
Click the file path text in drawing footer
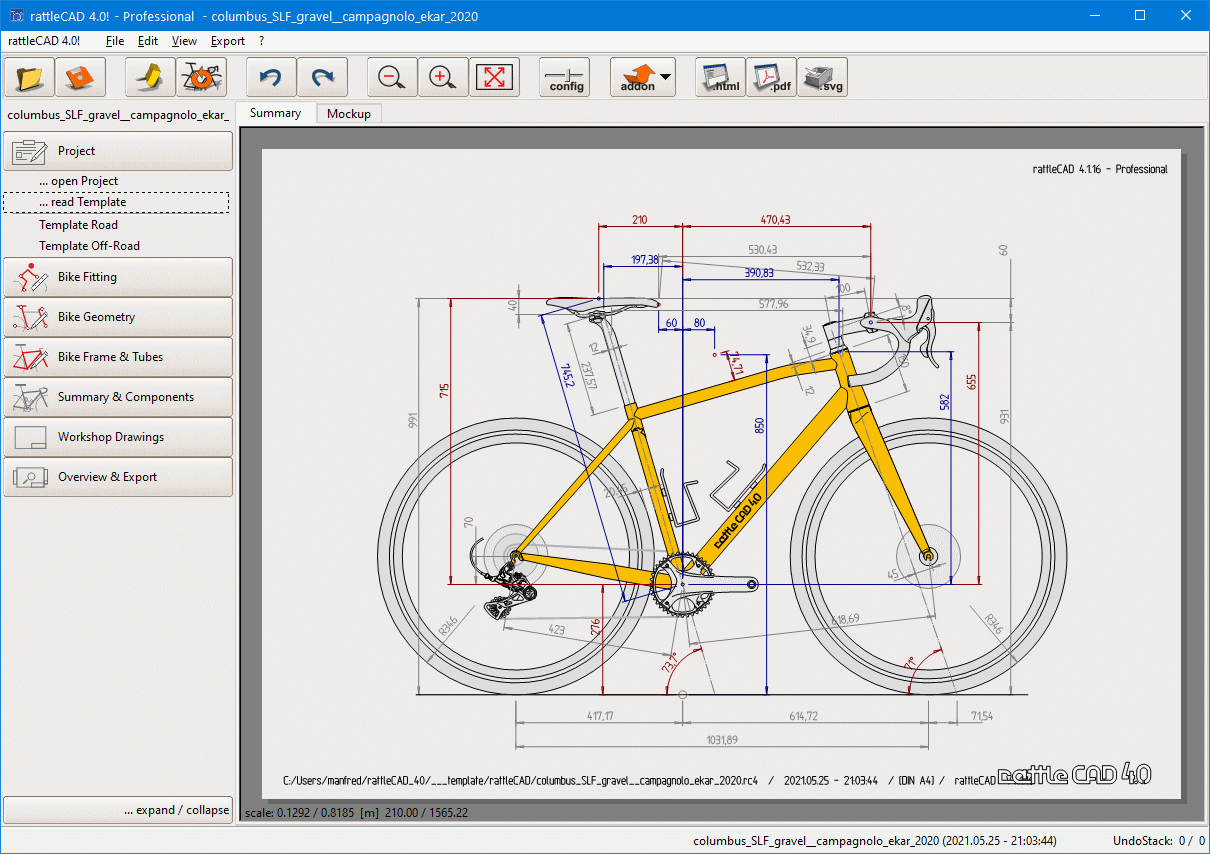coord(520,779)
